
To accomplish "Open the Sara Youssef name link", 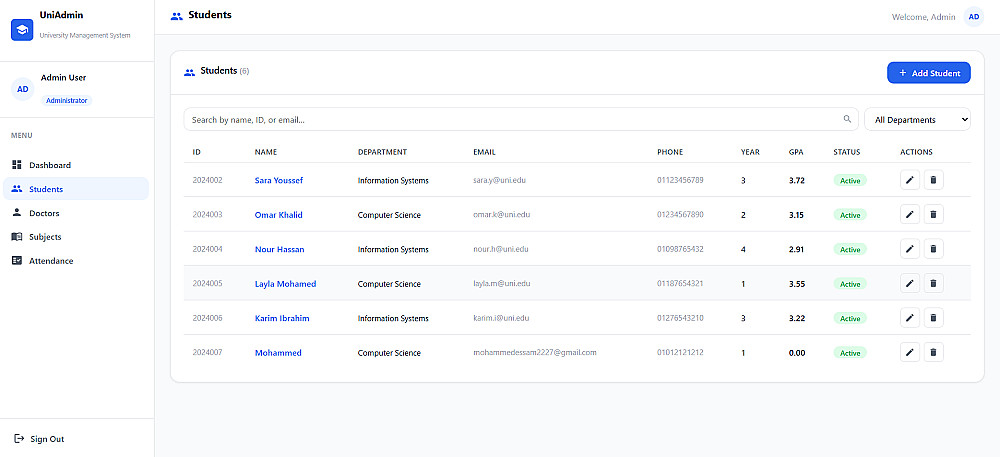I will point(279,180).
